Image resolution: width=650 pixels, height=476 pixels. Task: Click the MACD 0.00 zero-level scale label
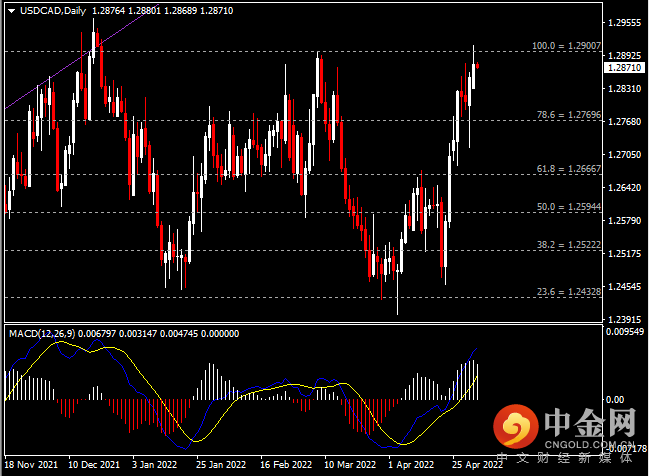click(615, 399)
